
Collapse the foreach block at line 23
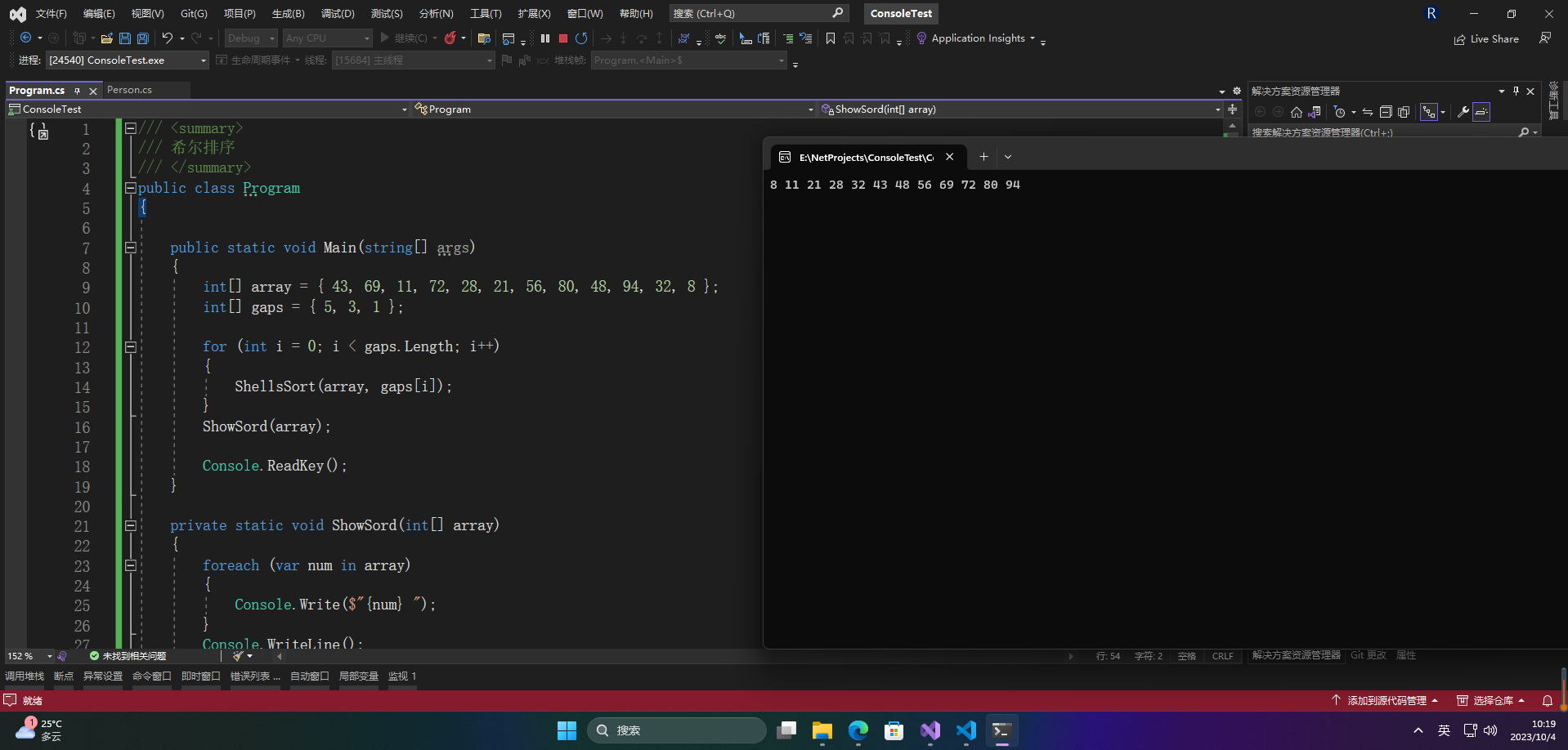(130, 565)
